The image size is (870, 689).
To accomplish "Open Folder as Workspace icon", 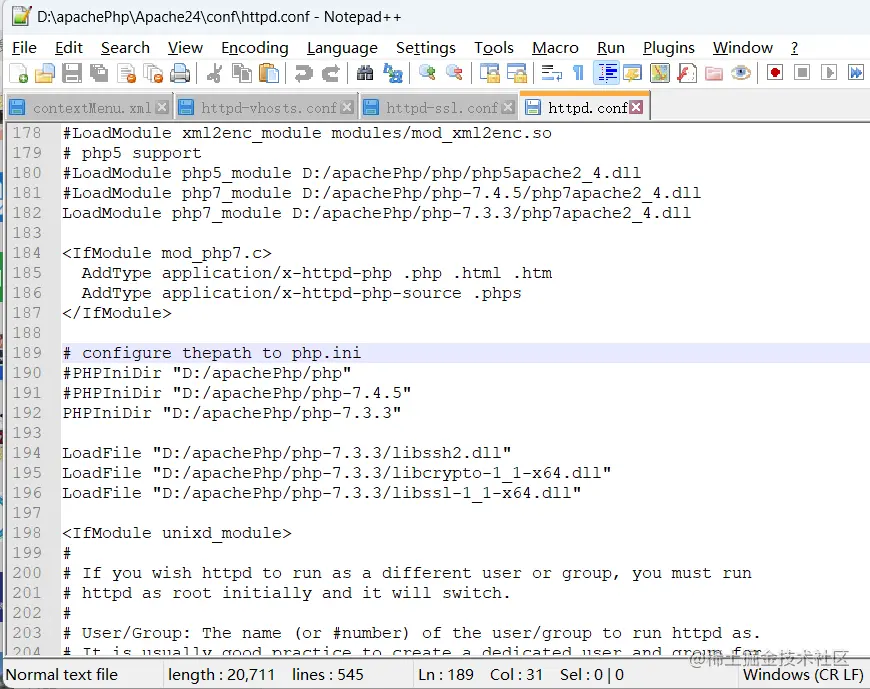I will click(714, 73).
